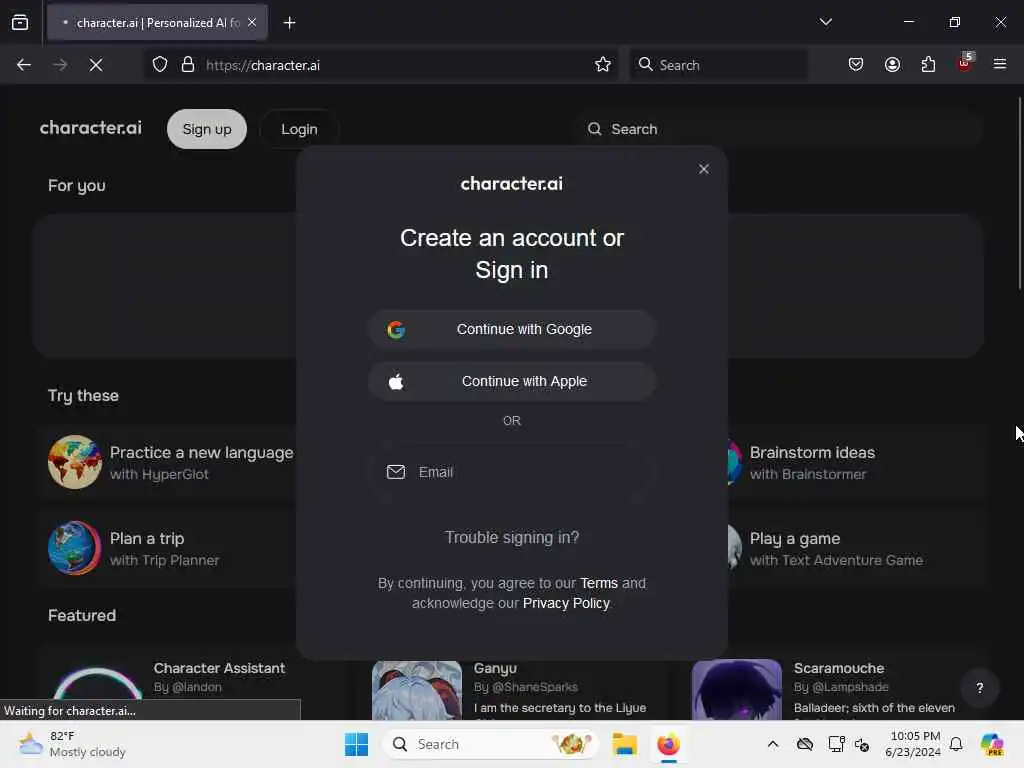The image size is (1024, 768).
Task: Open the weather widget showing 82°F
Action: click(72, 744)
